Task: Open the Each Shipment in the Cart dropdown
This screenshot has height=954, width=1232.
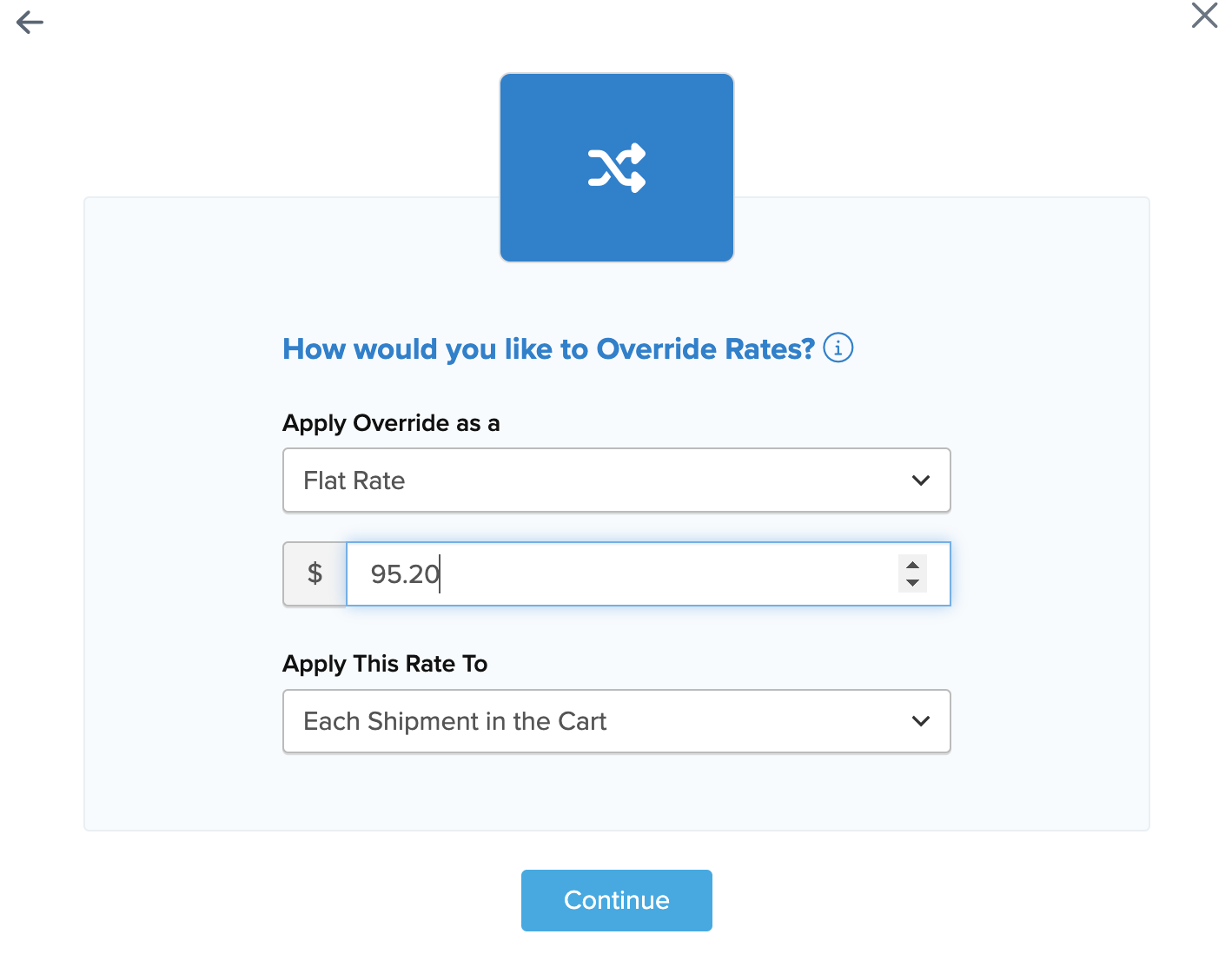Action: point(616,721)
